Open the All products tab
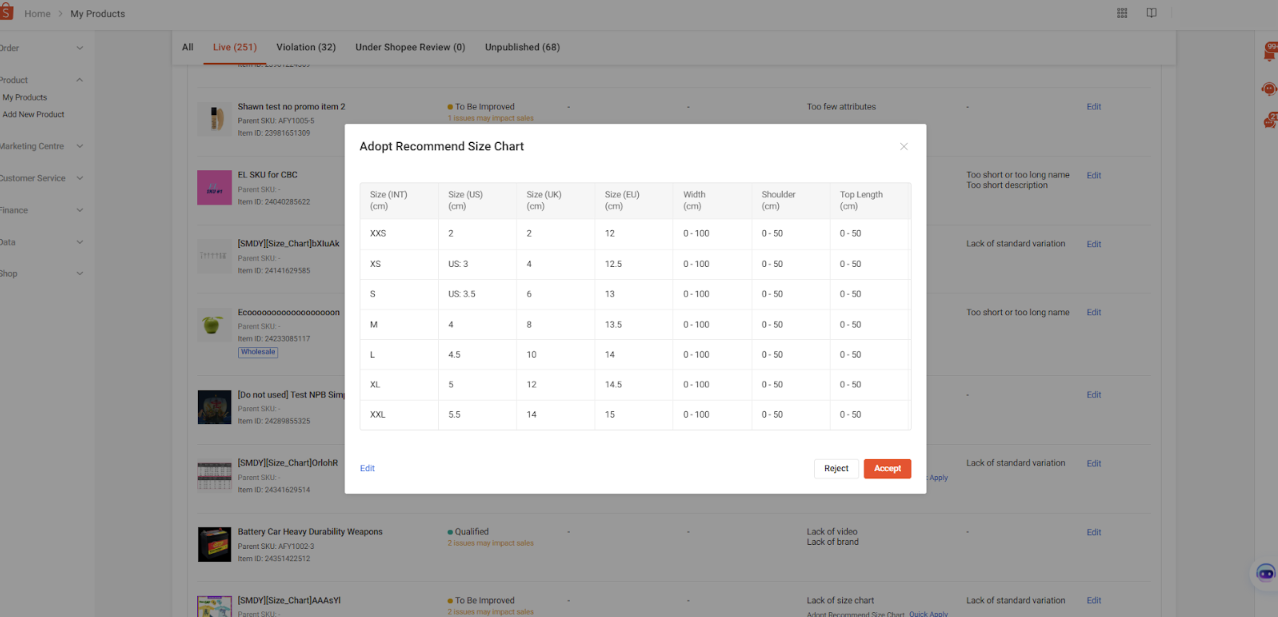 coord(187,47)
